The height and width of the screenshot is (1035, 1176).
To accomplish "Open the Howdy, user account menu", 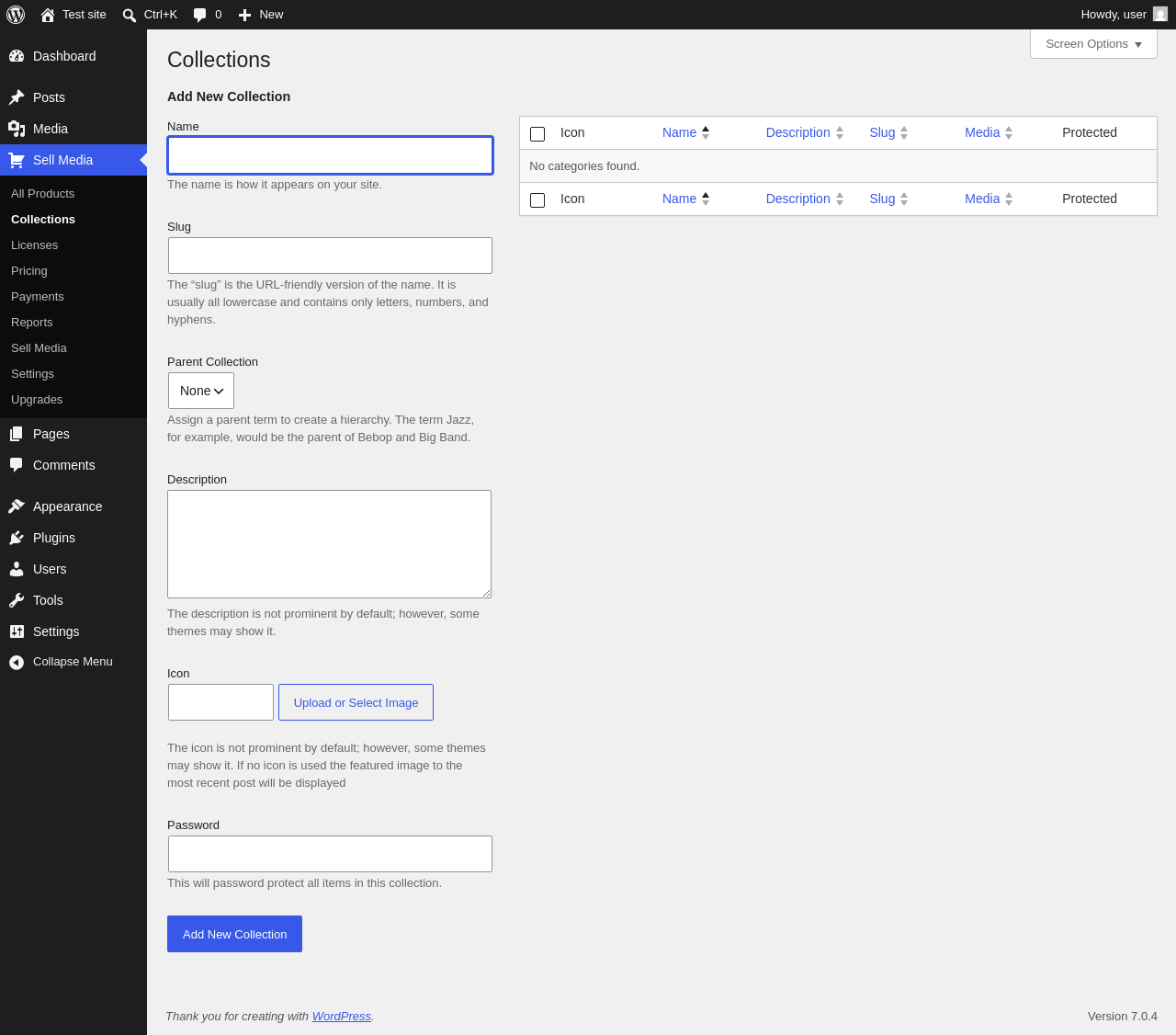I will pyautogui.click(x=1124, y=15).
